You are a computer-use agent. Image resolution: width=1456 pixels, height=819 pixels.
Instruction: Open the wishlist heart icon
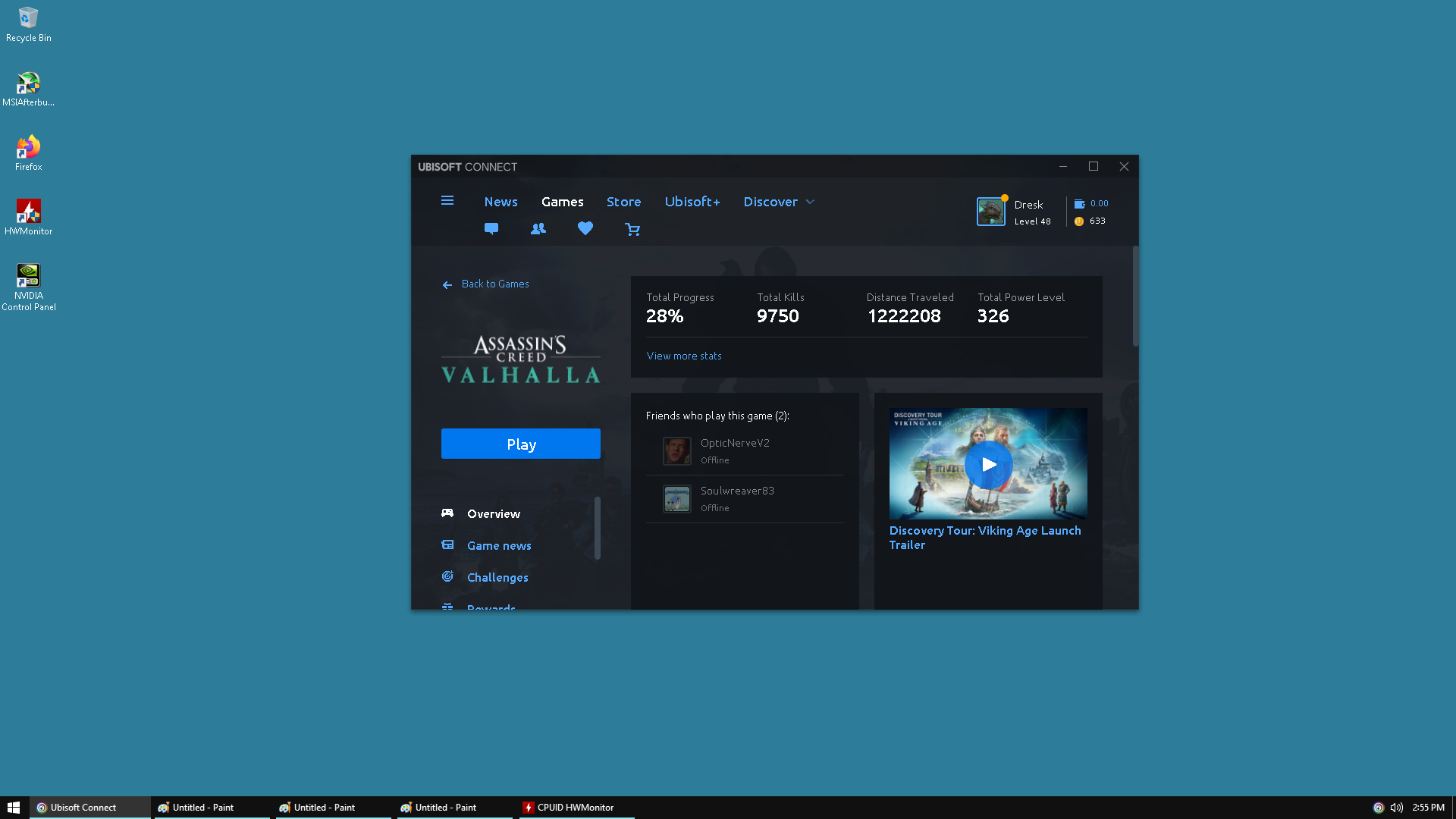pyautogui.click(x=585, y=228)
